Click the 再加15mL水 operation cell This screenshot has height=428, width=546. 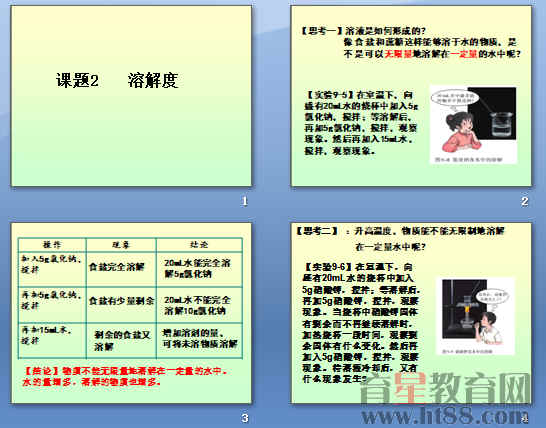tap(52, 340)
